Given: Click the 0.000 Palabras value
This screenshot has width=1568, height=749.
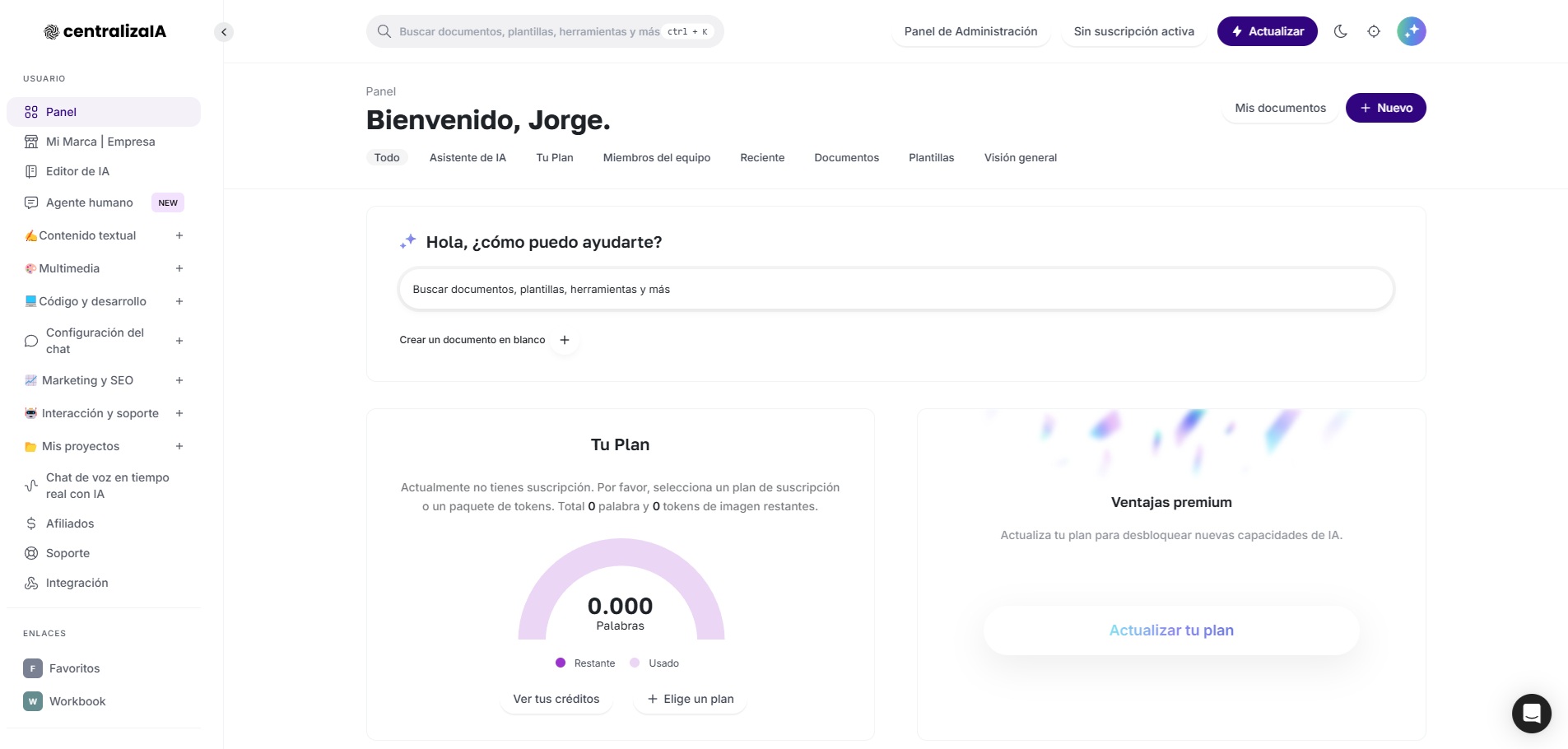Looking at the screenshot, I should click(x=621, y=607).
